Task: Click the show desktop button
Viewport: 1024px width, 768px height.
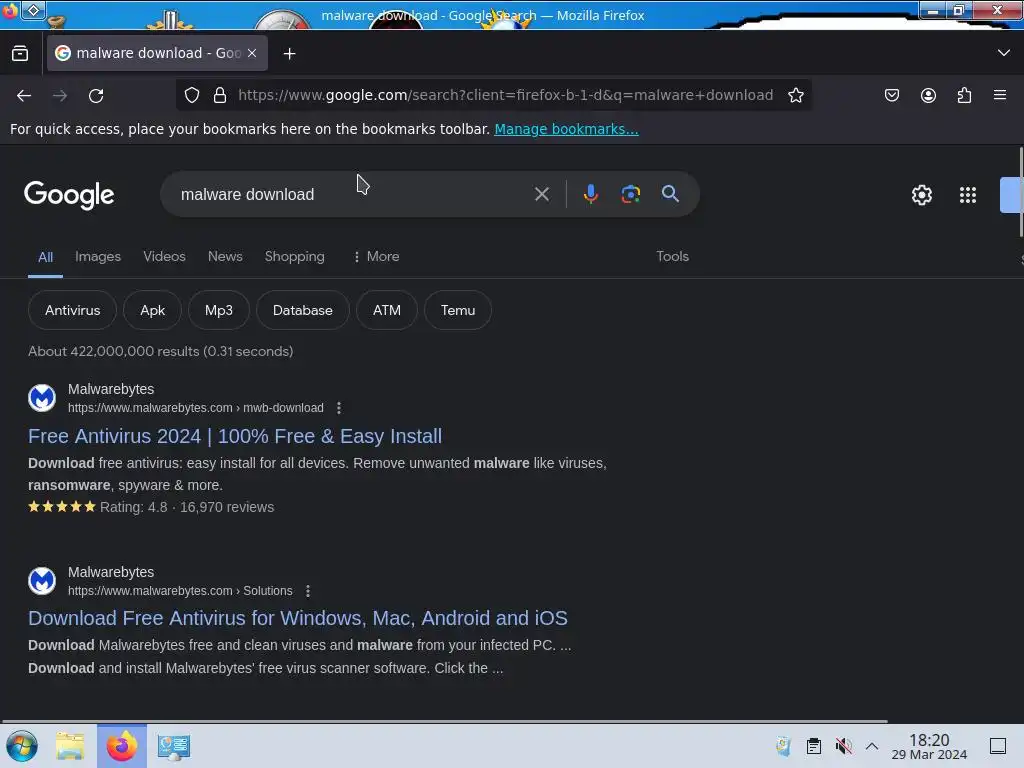Action: [998, 746]
